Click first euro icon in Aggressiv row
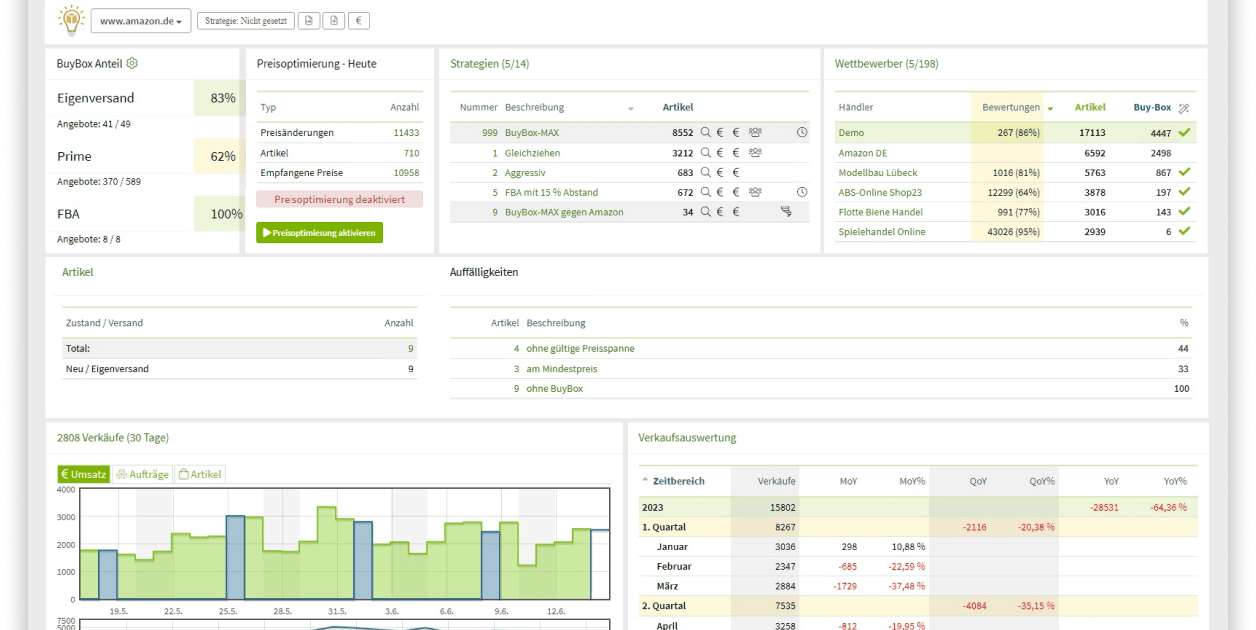 click(720, 172)
